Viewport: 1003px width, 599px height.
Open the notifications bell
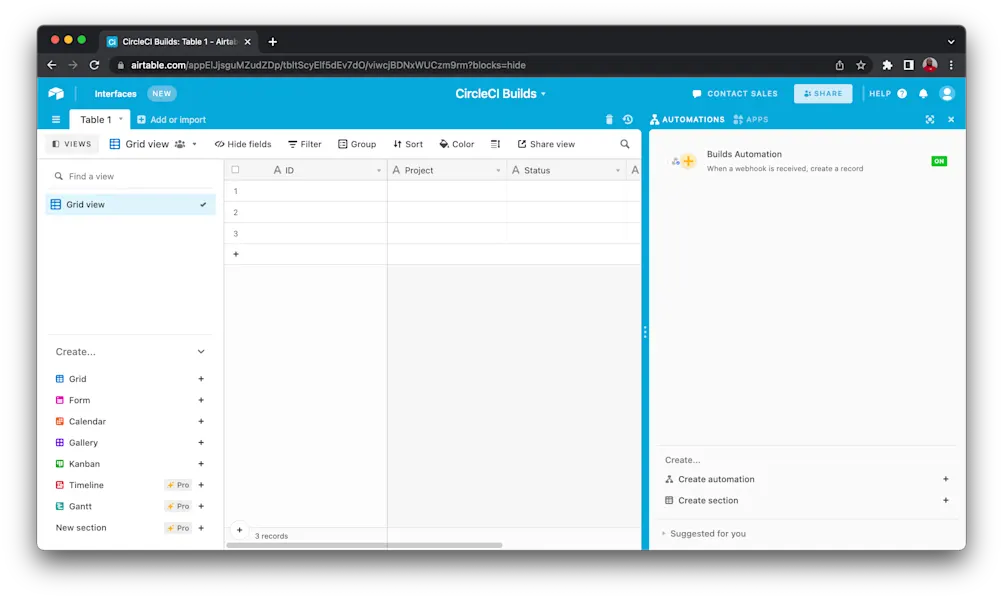[x=922, y=93]
